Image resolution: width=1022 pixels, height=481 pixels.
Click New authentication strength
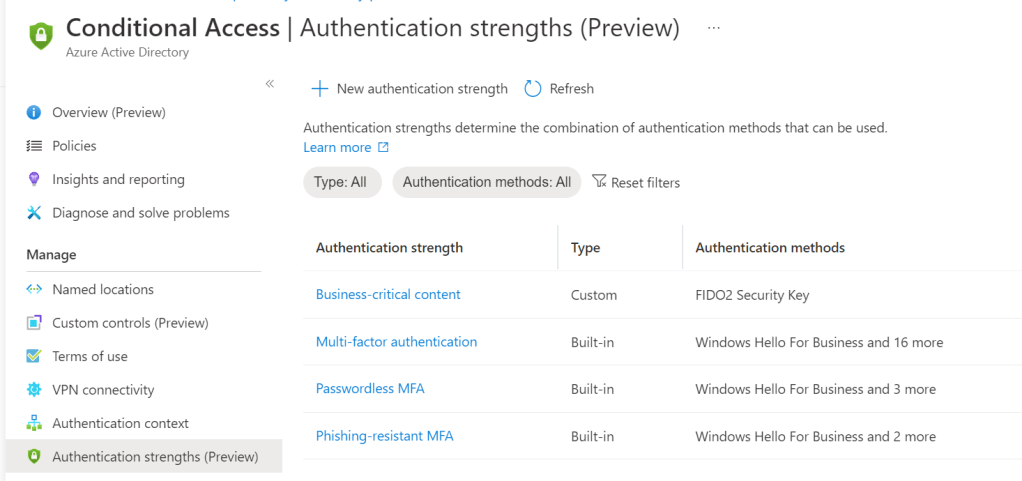point(410,89)
